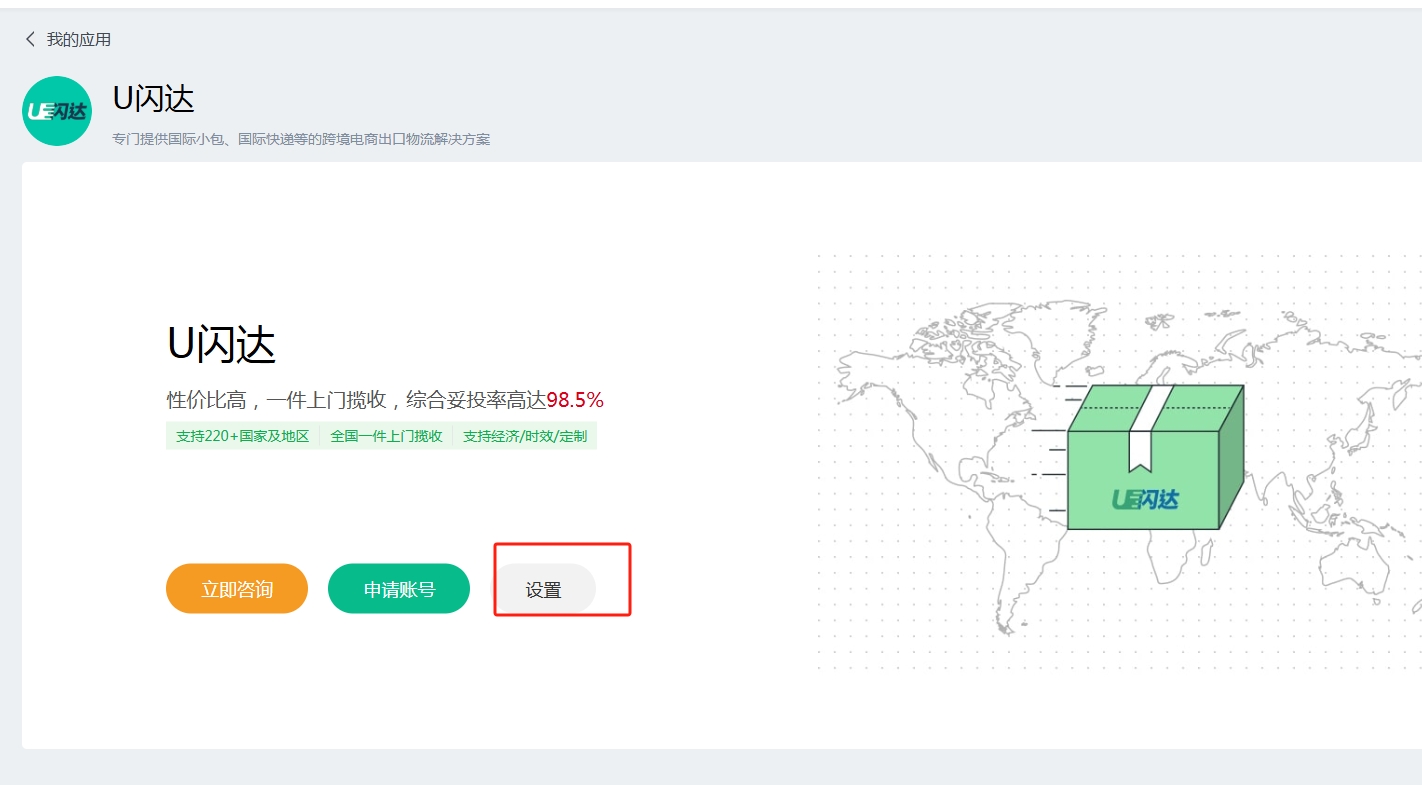Click the 申请账号 green button
The image size is (1422, 785).
pos(399,588)
